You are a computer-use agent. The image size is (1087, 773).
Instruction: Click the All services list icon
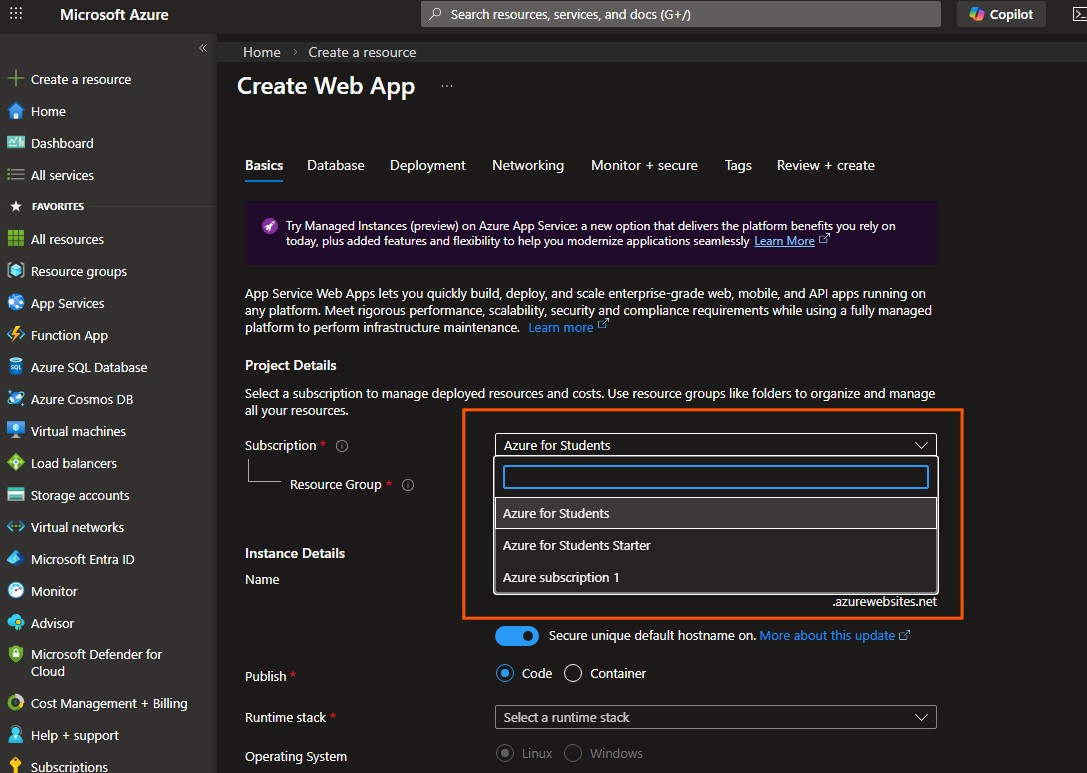pos(15,175)
